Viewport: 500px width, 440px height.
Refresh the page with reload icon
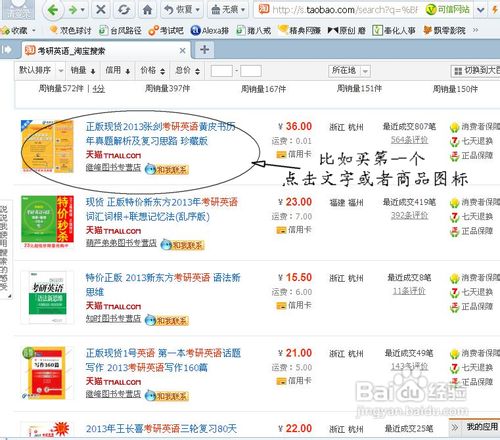click(x=124, y=9)
